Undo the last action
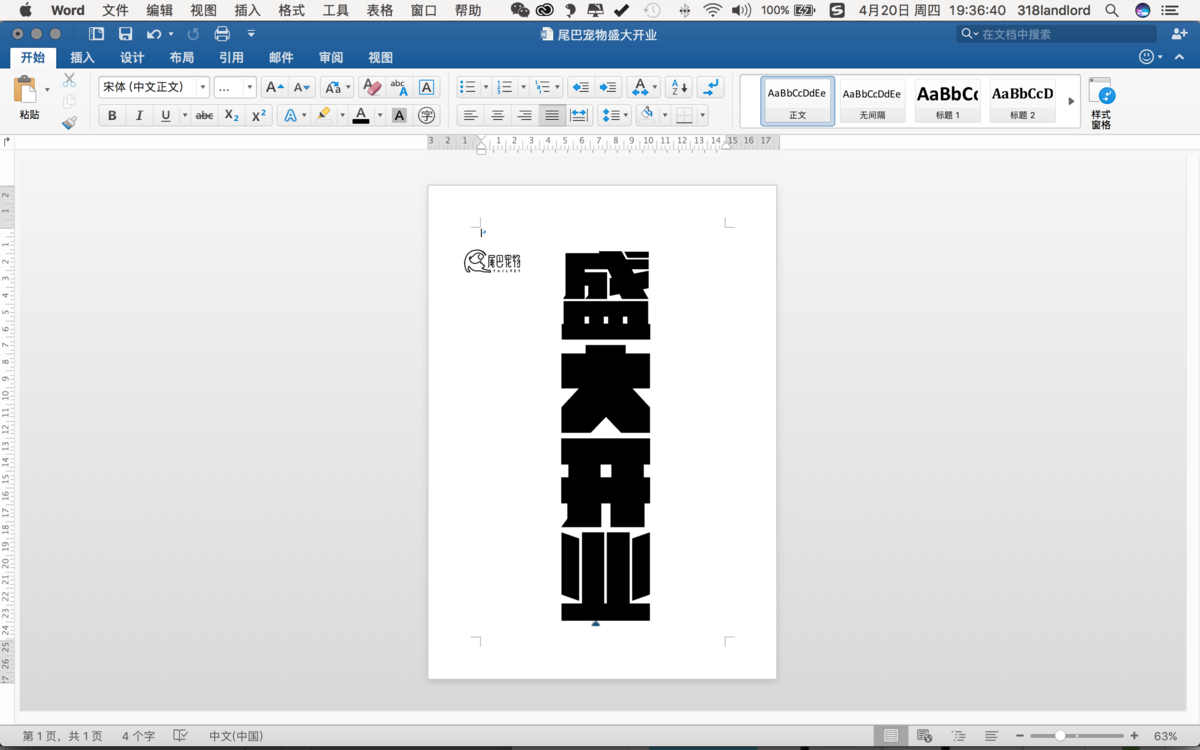The image size is (1200, 750). pyautogui.click(x=153, y=34)
